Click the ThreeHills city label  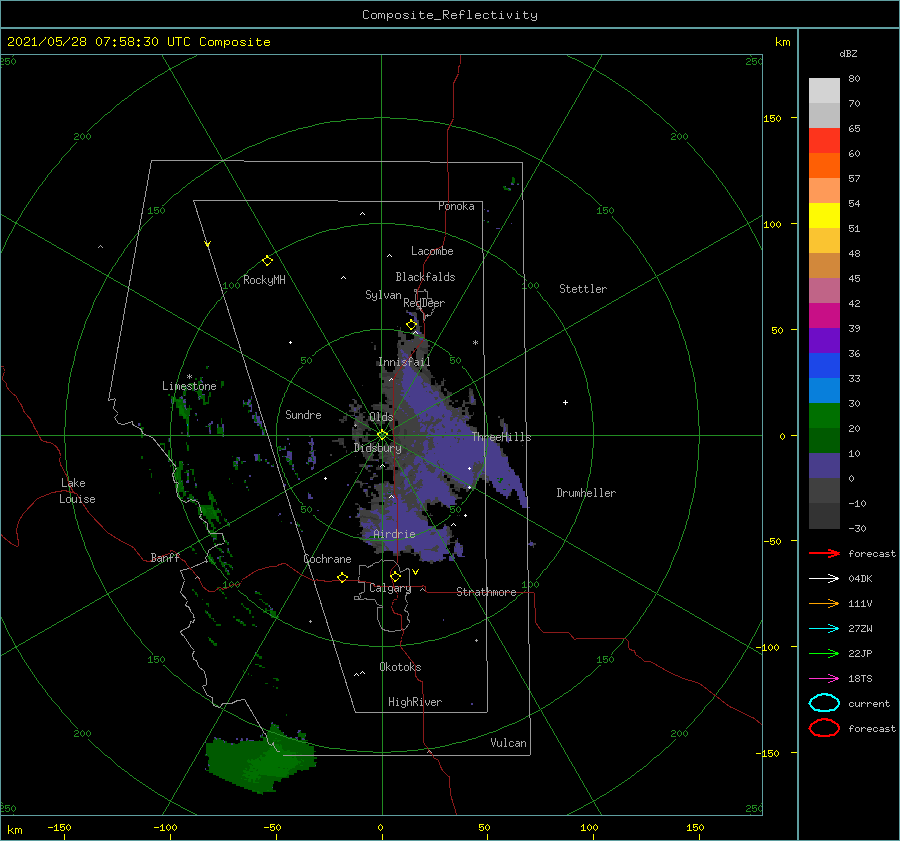point(502,437)
